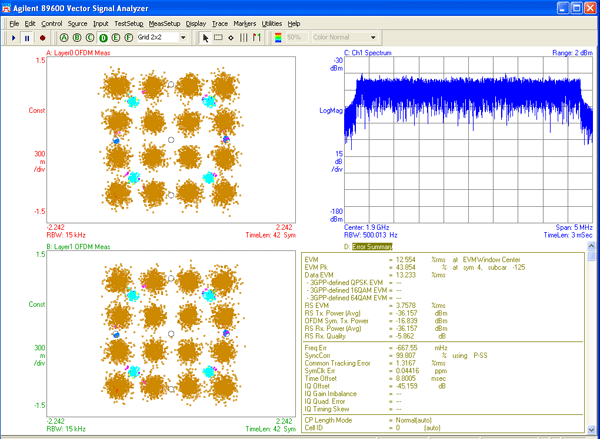Click the Center 1.9 GHz label

[x=365, y=227]
